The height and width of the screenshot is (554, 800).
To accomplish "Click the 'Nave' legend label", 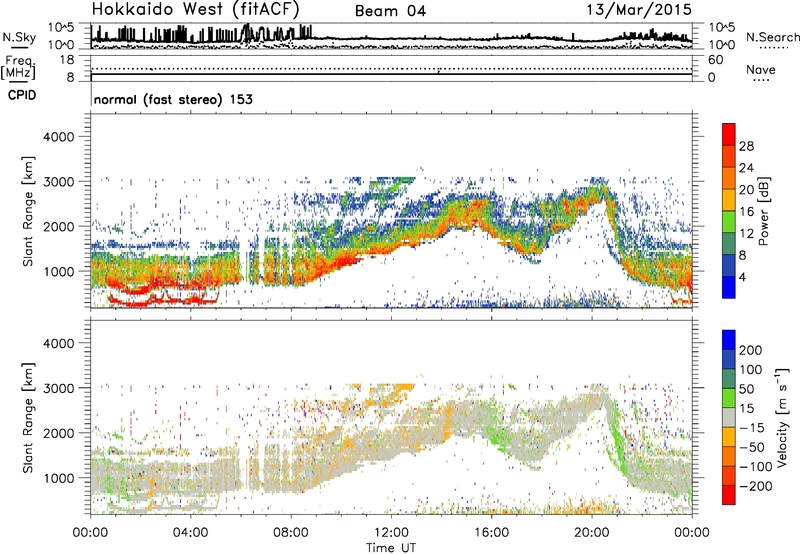I will coord(761,70).
